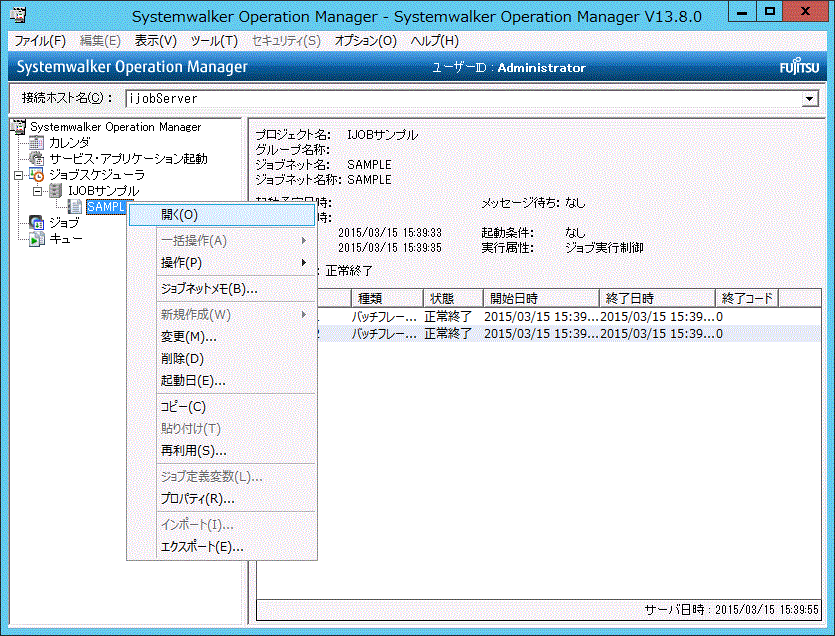Expand the 操作(P) submenu arrow
Screen dimensions: 835x636
click(x=304, y=263)
